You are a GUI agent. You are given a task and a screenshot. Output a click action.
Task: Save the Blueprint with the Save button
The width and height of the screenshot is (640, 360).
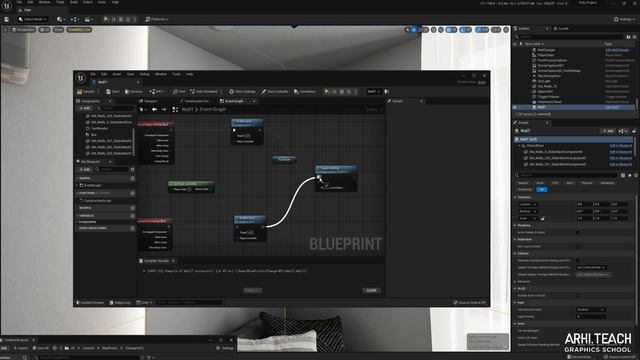(x=113, y=91)
